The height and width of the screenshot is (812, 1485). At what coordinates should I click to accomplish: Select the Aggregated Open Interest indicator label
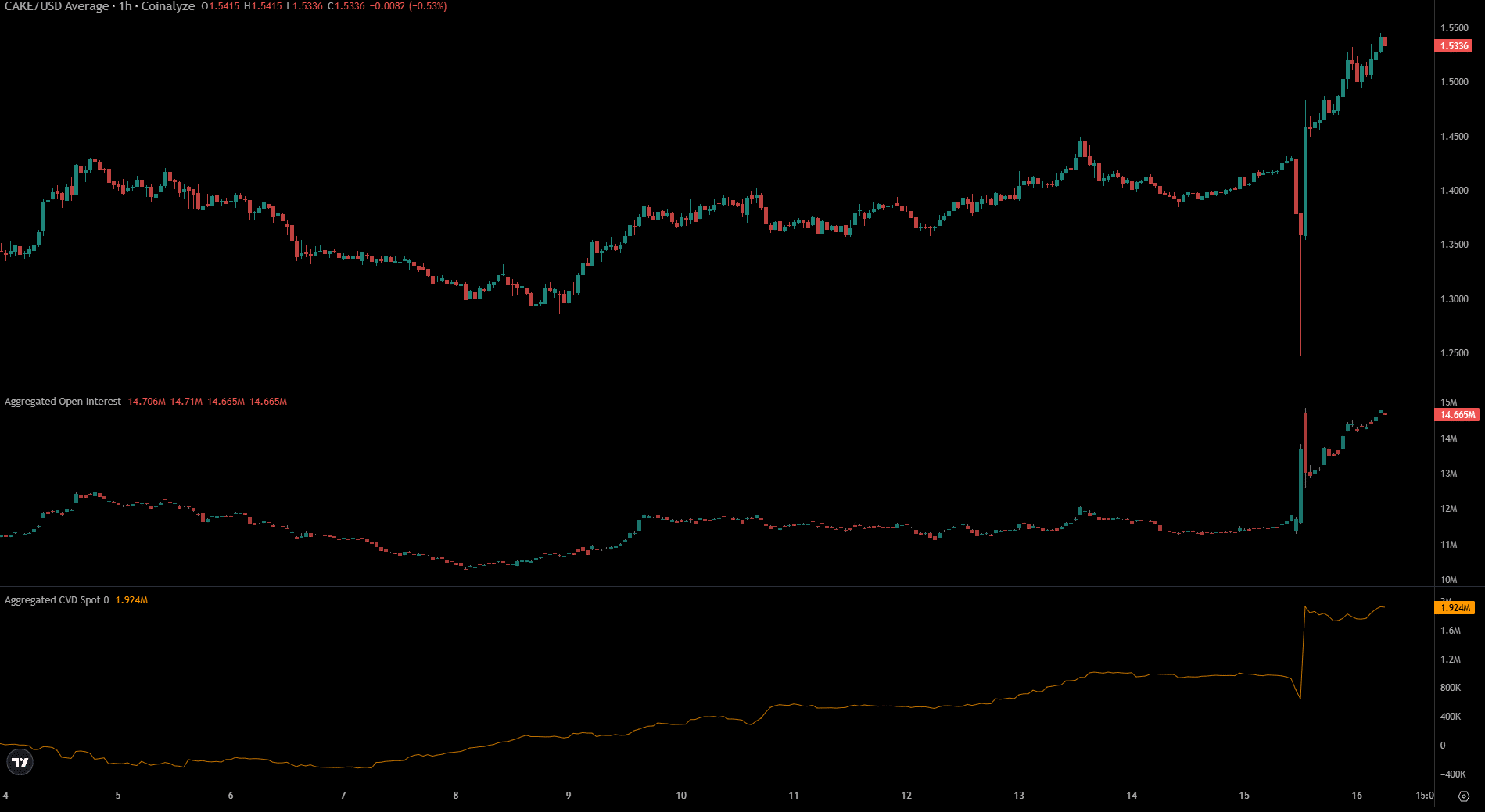click(x=63, y=402)
